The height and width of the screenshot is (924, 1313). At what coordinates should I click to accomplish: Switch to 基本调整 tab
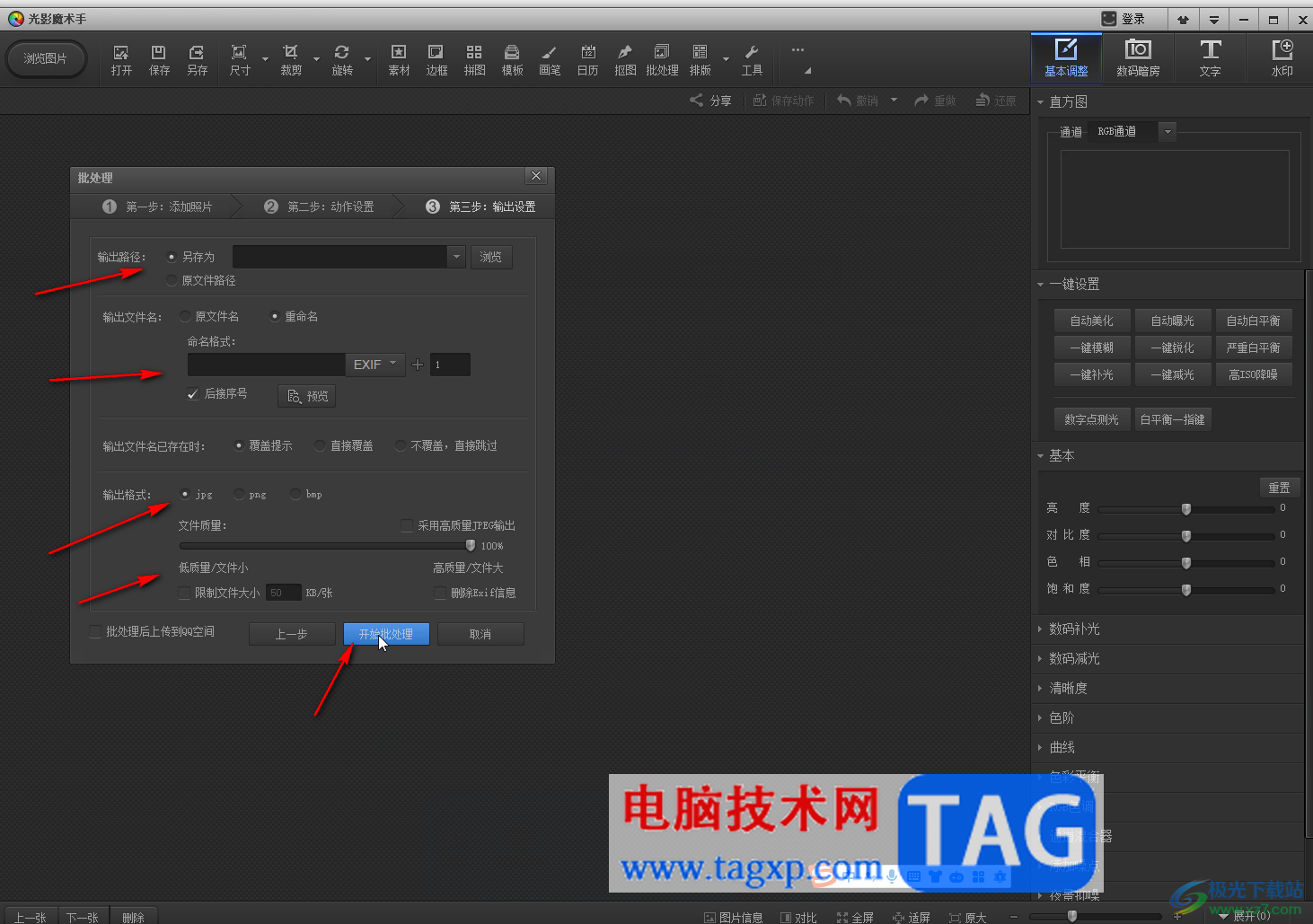(x=1066, y=57)
